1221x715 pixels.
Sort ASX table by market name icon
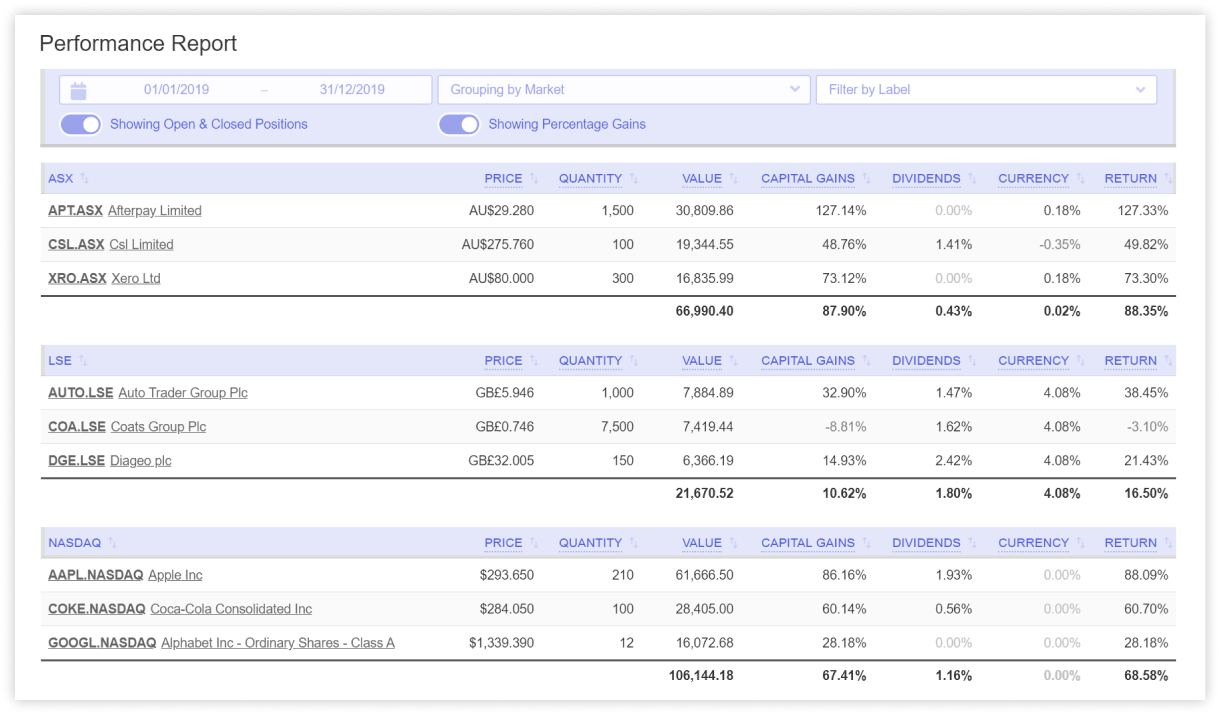pyautogui.click(x=85, y=179)
